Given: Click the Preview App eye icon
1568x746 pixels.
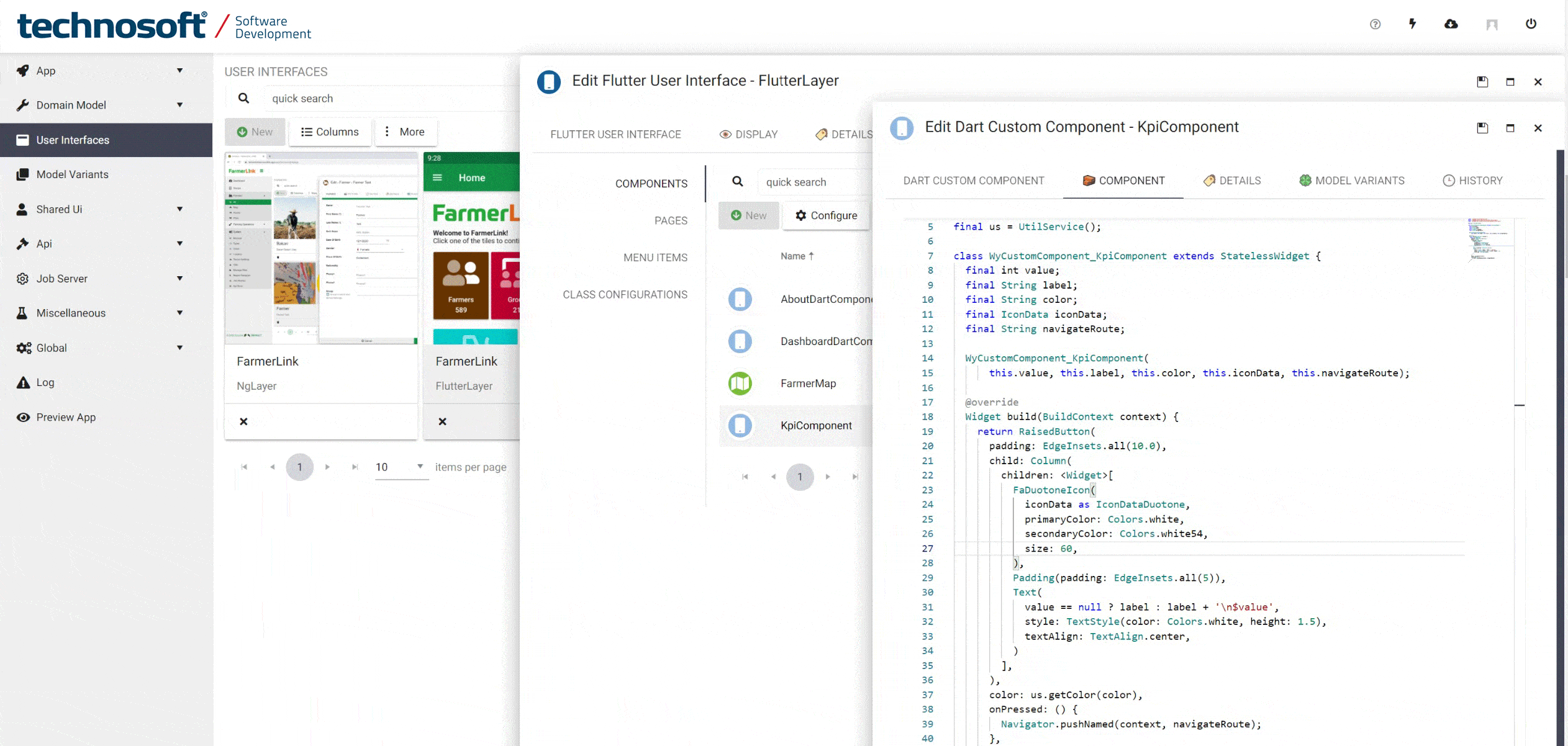Looking at the screenshot, I should click(22, 417).
